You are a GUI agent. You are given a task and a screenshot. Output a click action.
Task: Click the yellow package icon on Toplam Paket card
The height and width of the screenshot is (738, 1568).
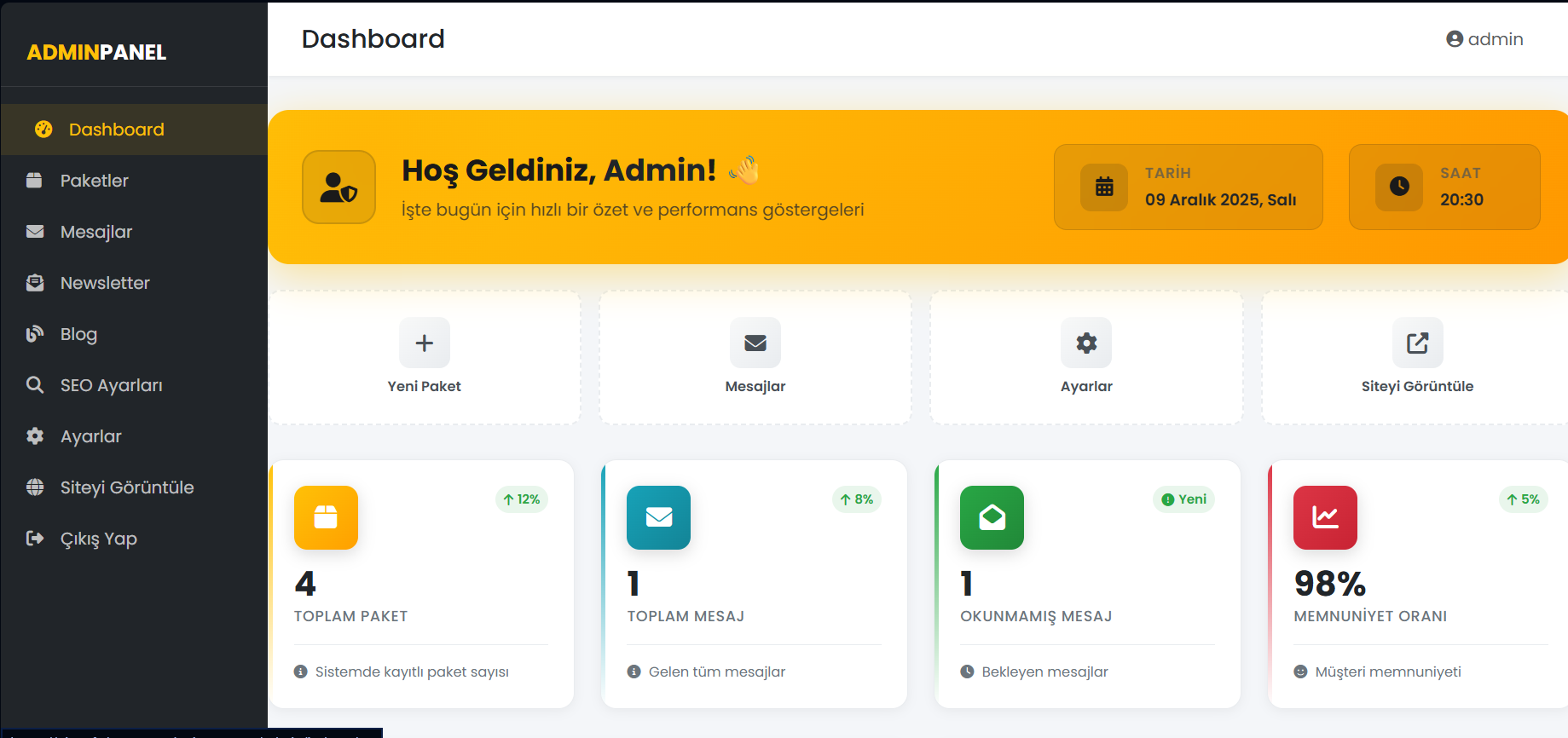pyautogui.click(x=326, y=517)
